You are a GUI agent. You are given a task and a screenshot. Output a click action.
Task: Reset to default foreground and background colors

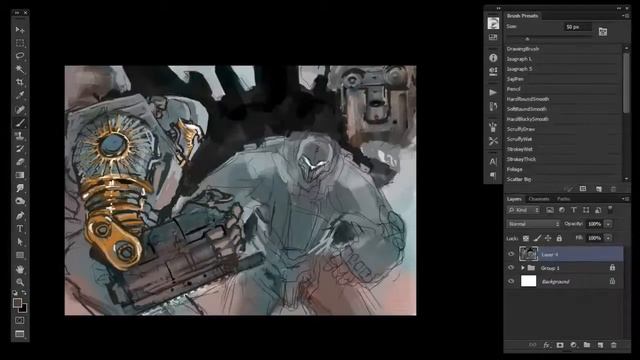[x=15, y=293]
